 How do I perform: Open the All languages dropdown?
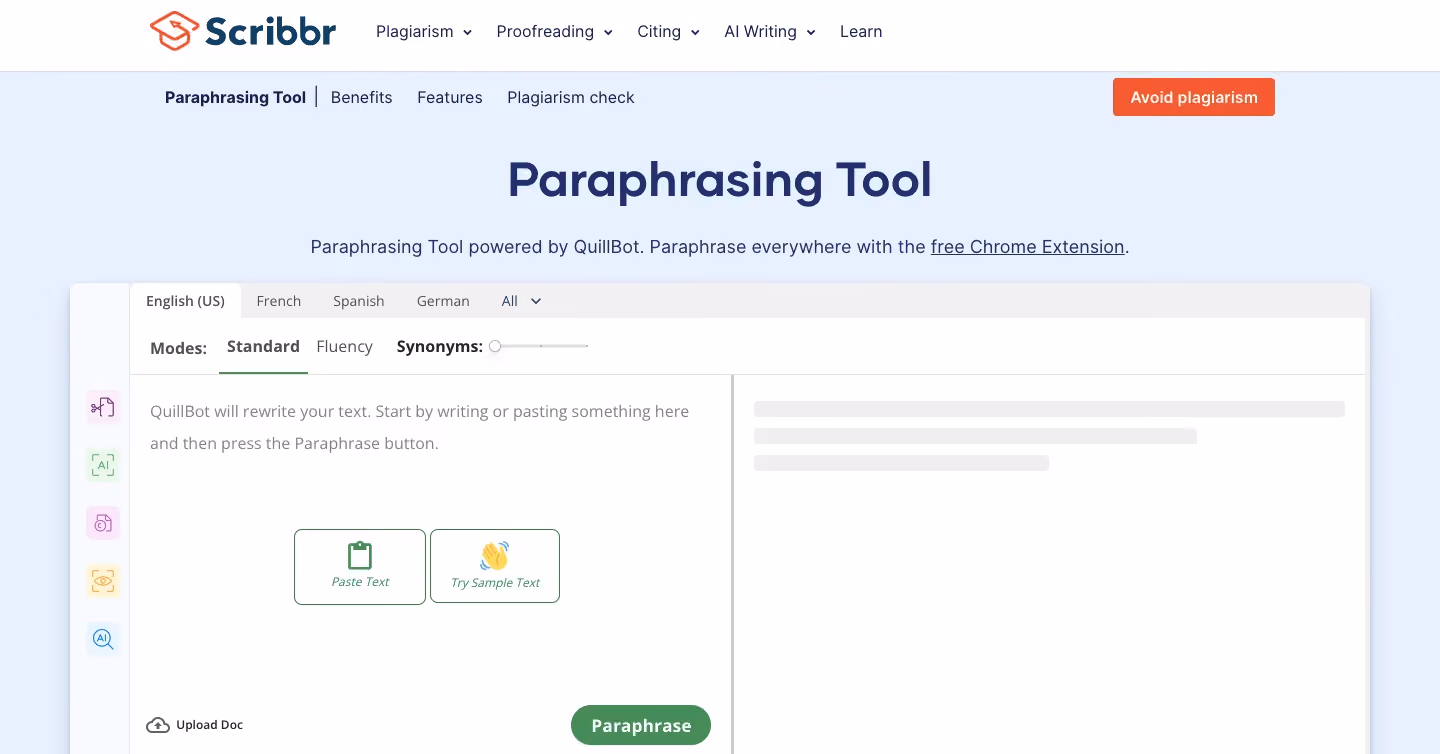click(x=522, y=301)
